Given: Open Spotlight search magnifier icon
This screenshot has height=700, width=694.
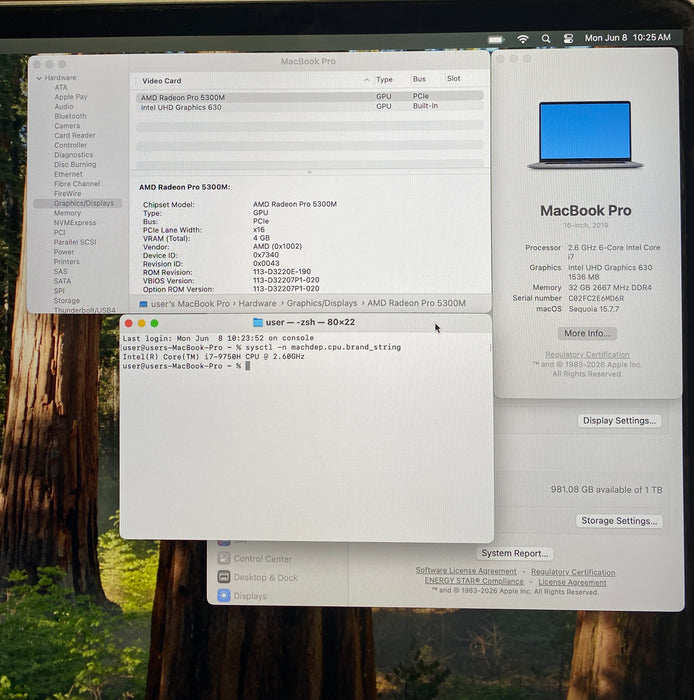Looking at the screenshot, I should point(545,39).
